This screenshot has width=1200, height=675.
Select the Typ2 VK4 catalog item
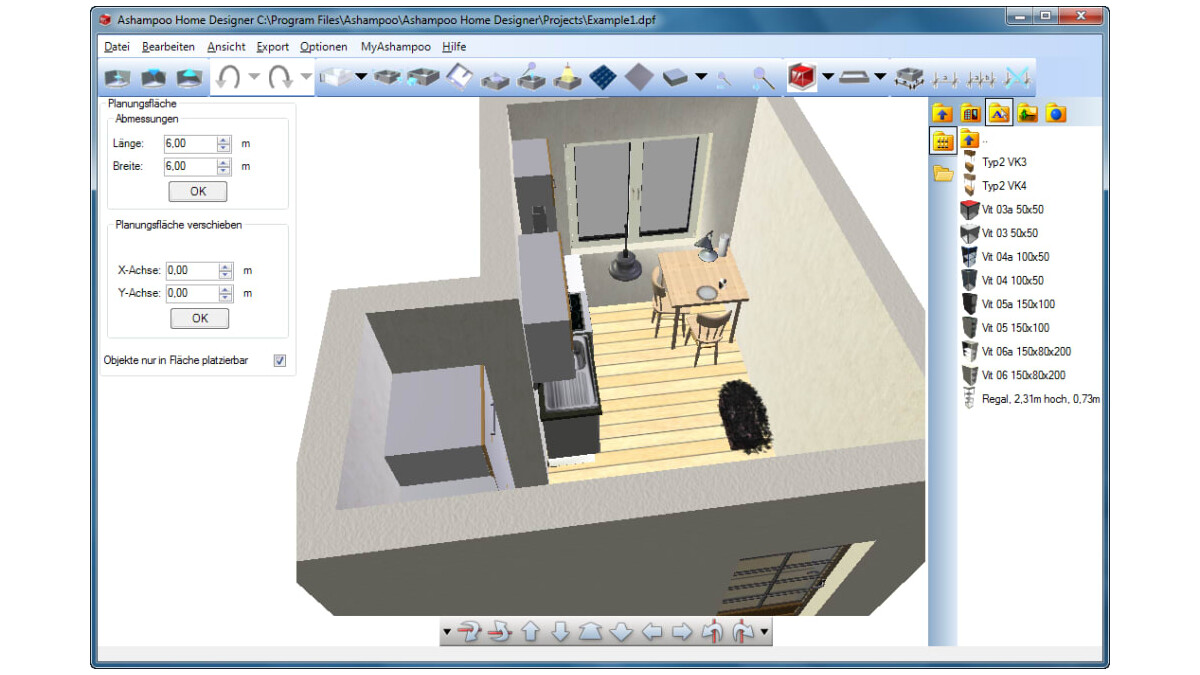coord(1004,186)
